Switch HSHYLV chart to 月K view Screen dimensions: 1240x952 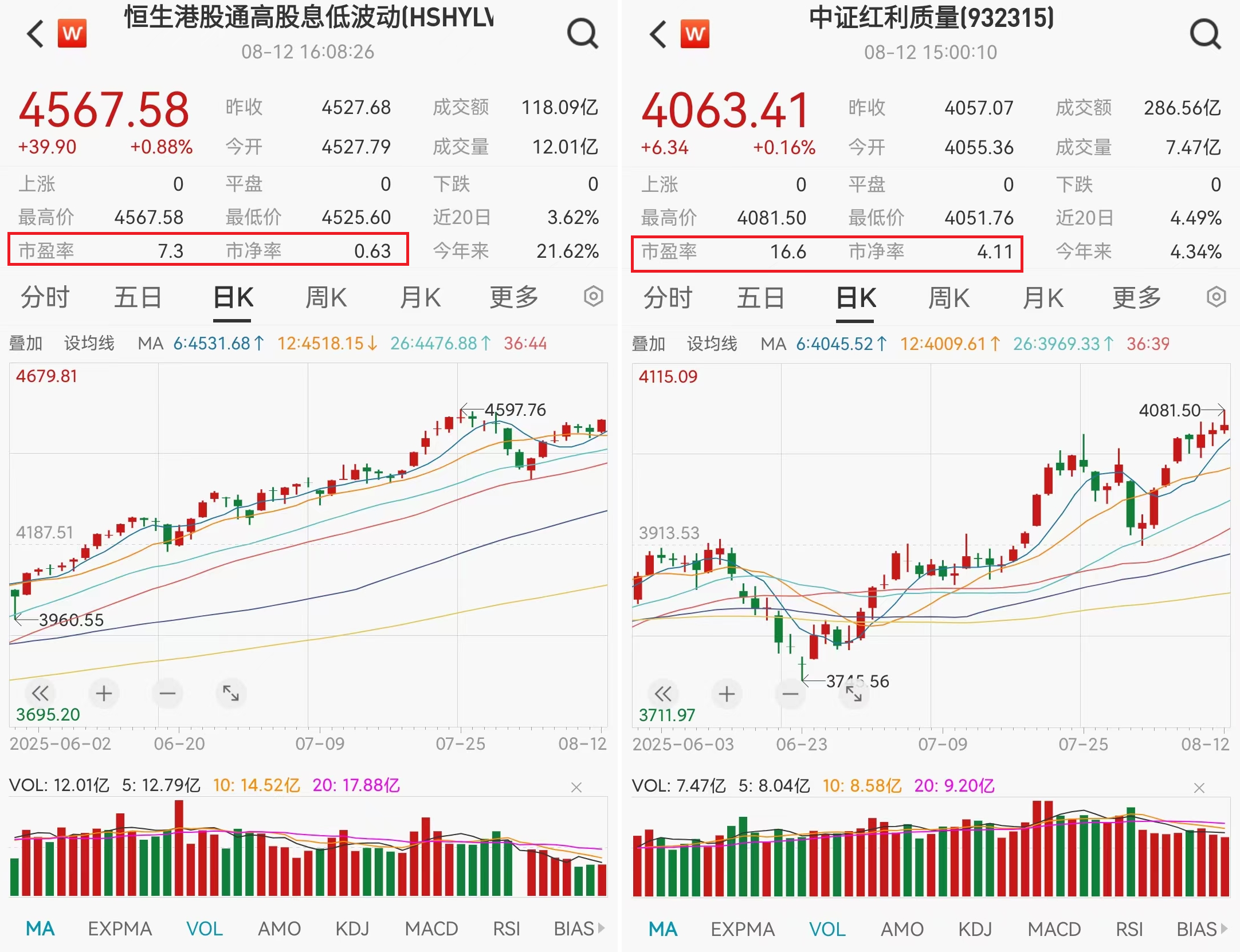(x=420, y=297)
